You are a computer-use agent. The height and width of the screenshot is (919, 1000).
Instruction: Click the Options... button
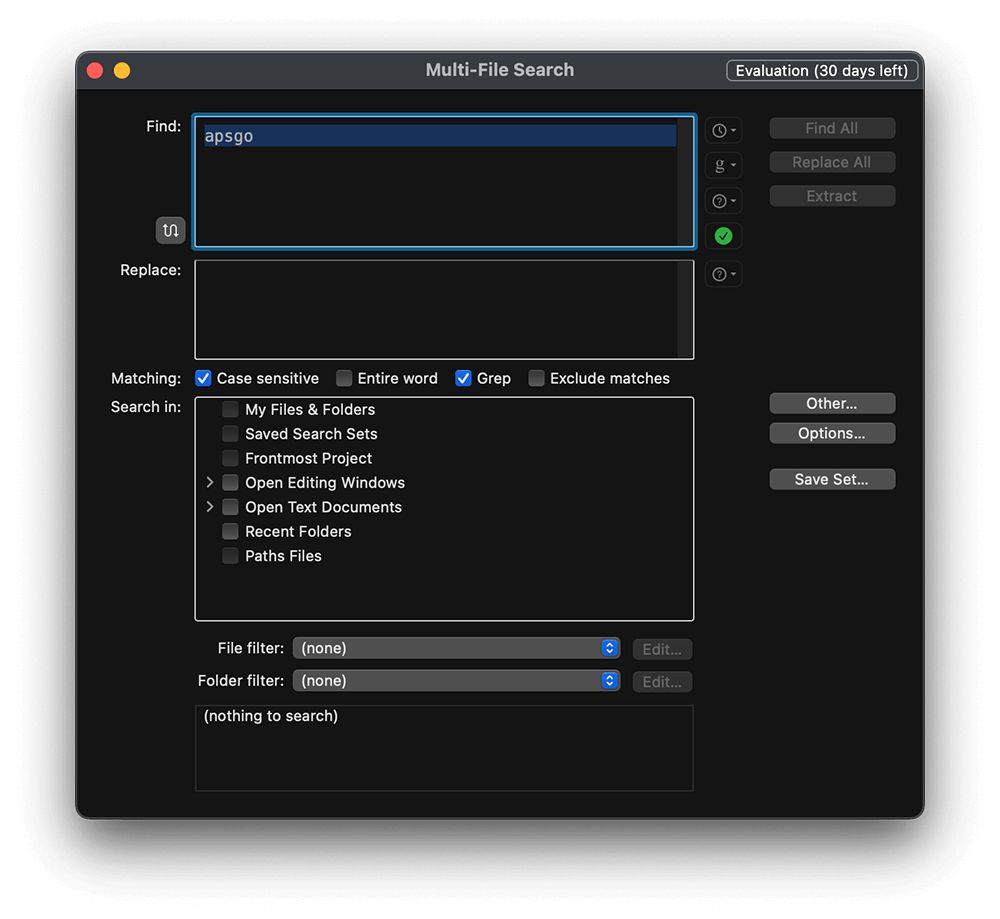pos(832,433)
